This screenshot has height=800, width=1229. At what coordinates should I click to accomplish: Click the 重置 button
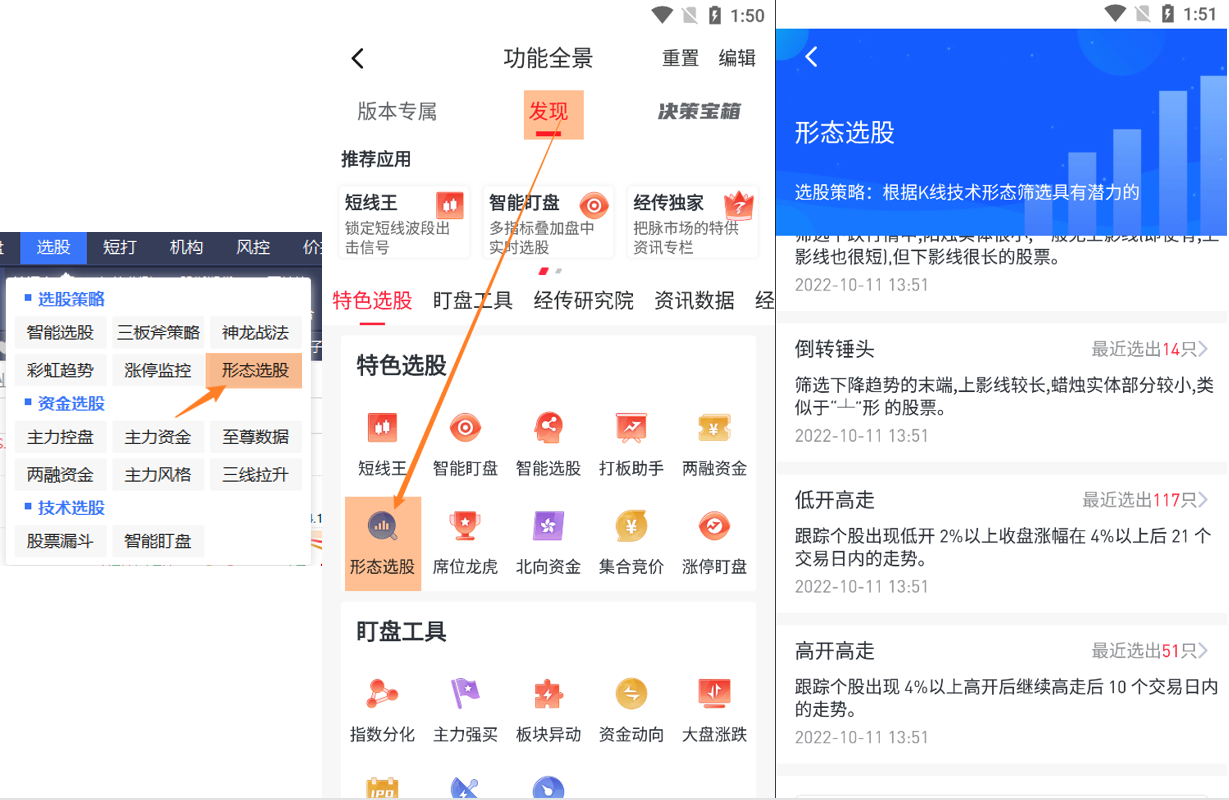click(x=681, y=58)
